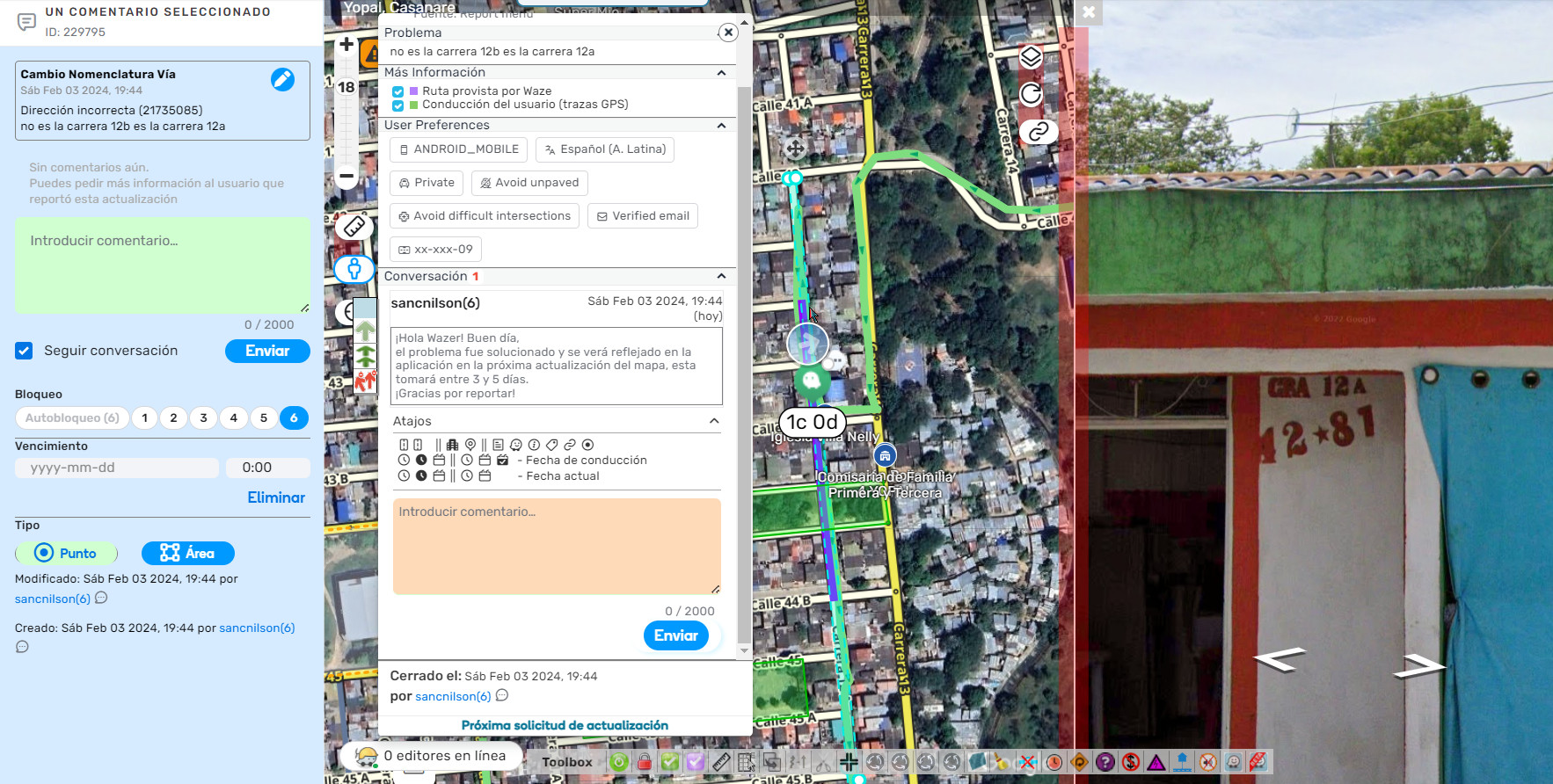Click the chain link shortcut icon in Atajos
The width and height of the screenshot is (1553, 784).
click(x=570, y=445)
